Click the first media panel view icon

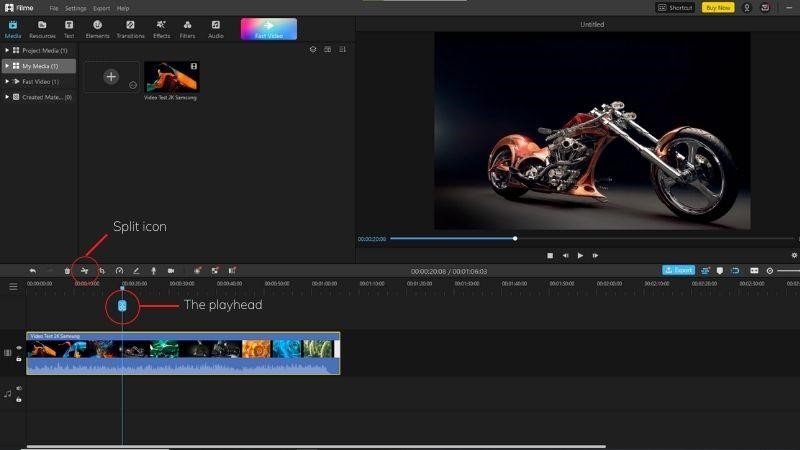[x=313, y=49]
